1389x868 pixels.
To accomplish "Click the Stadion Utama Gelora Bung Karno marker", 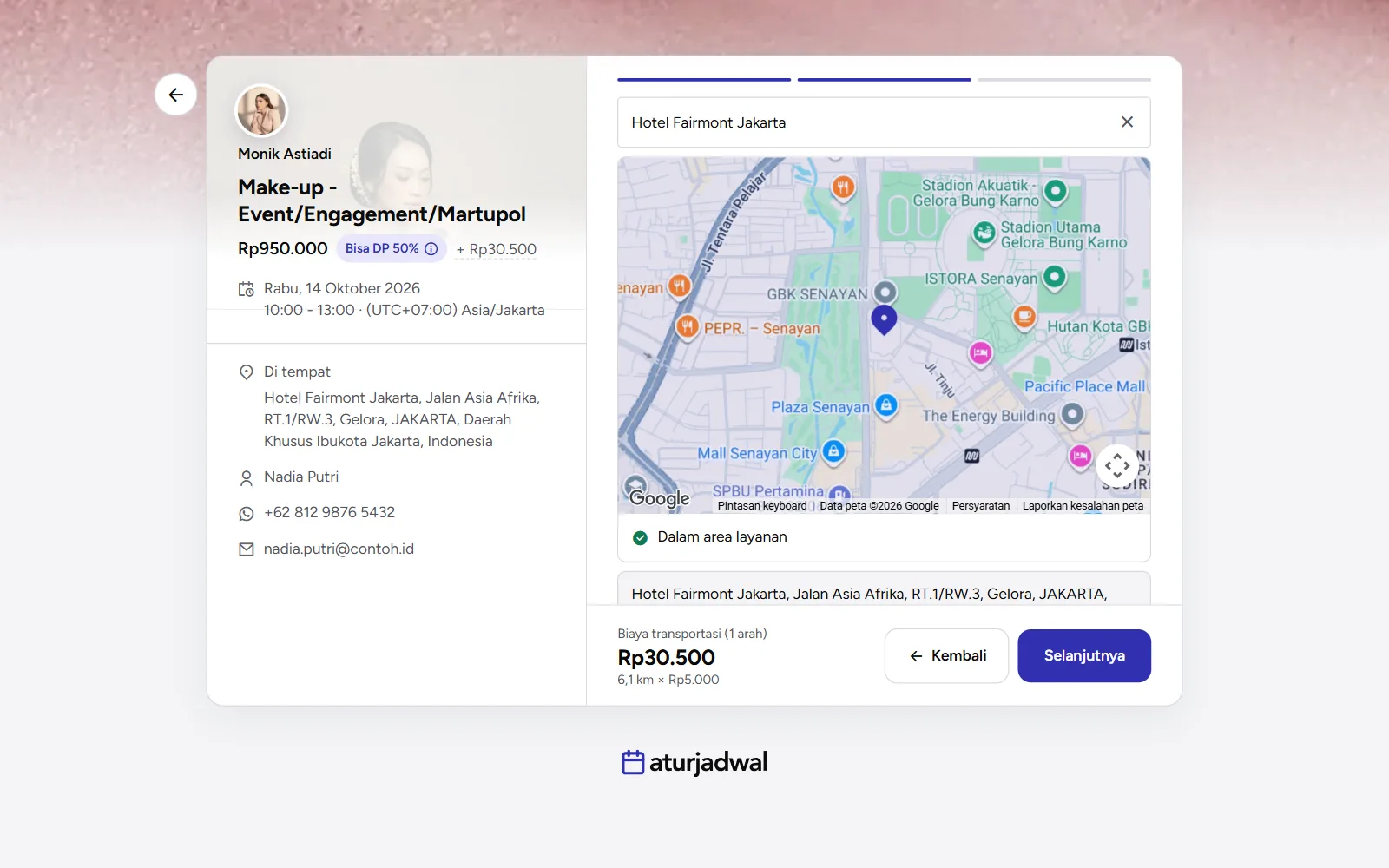I will point(984,233).
